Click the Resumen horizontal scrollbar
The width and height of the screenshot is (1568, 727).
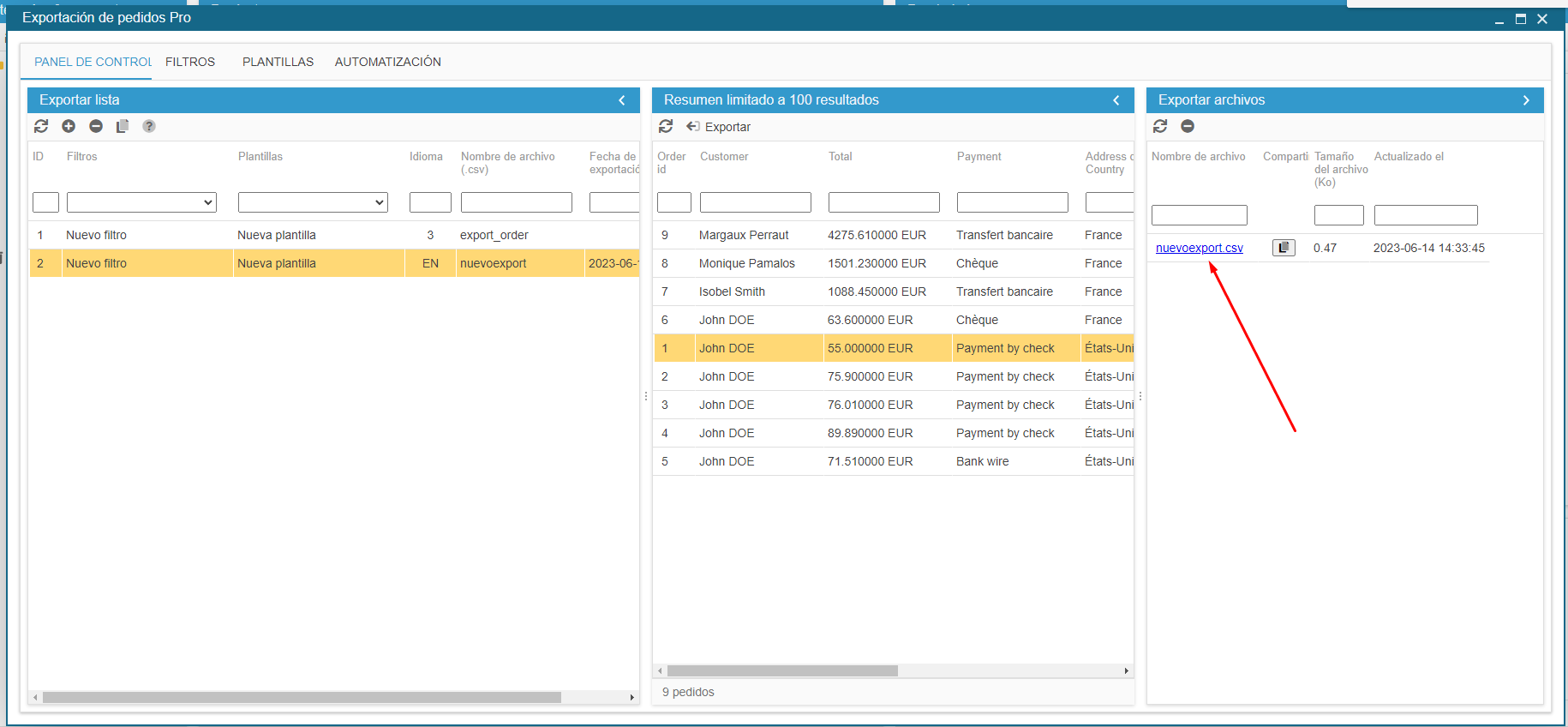[782, 671]
